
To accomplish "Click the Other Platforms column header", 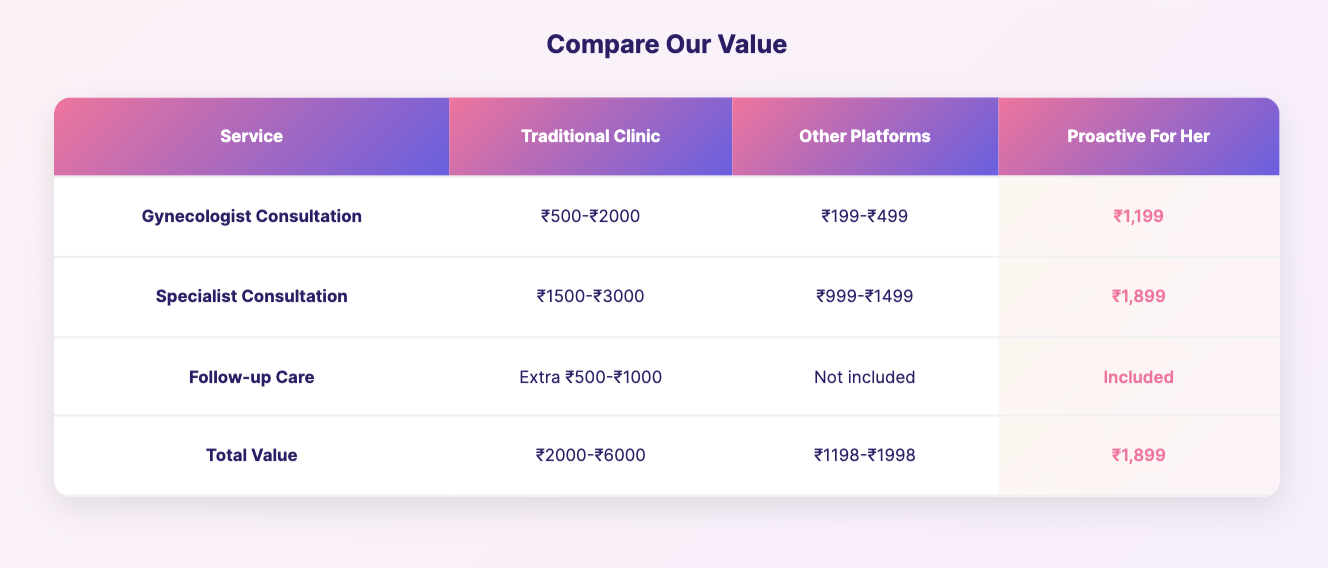I will 865,136.
